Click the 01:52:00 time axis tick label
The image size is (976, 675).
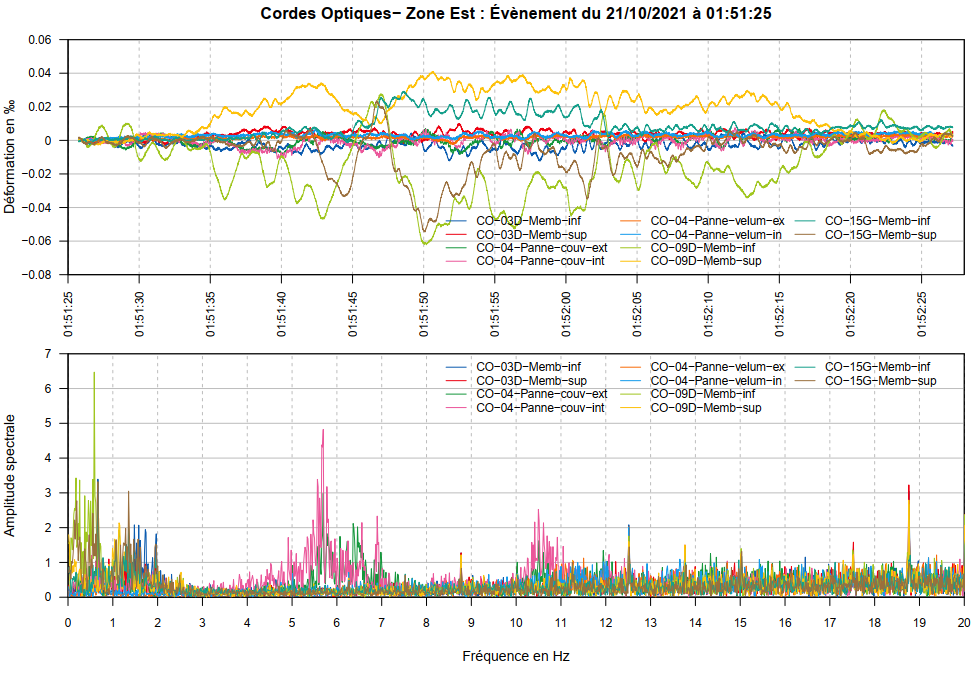[566, 315]
